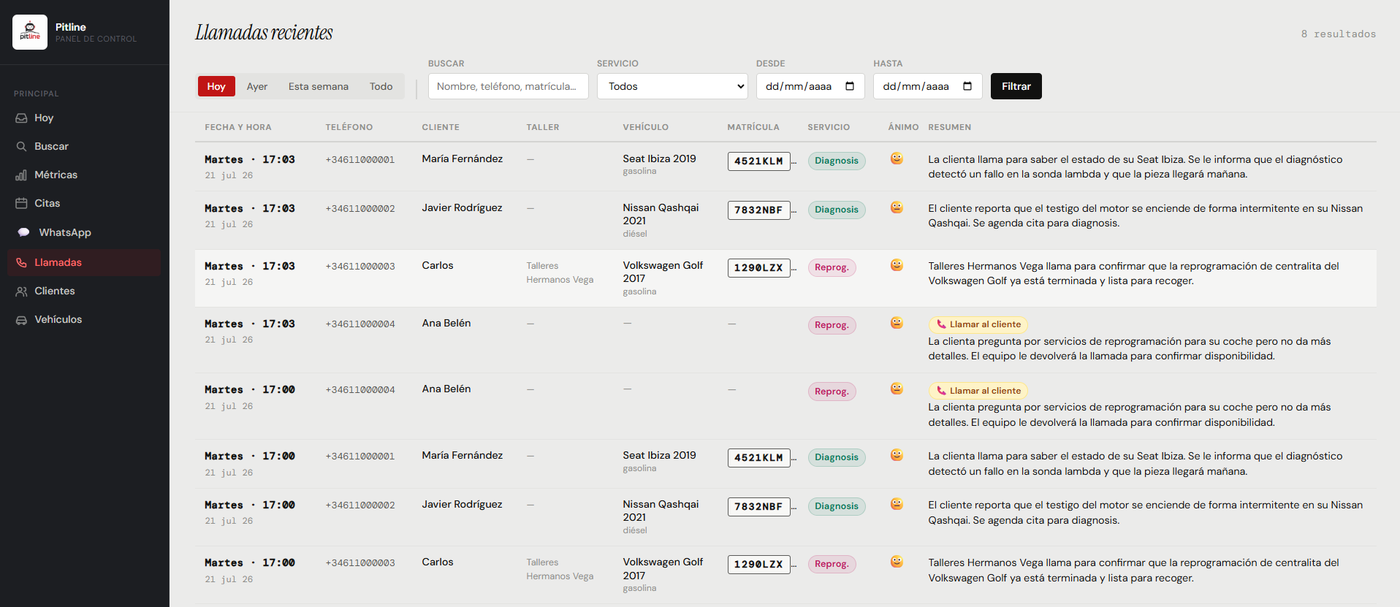Click mood emoji for Javier Rodríguez 17:03 call

point(897,208)
